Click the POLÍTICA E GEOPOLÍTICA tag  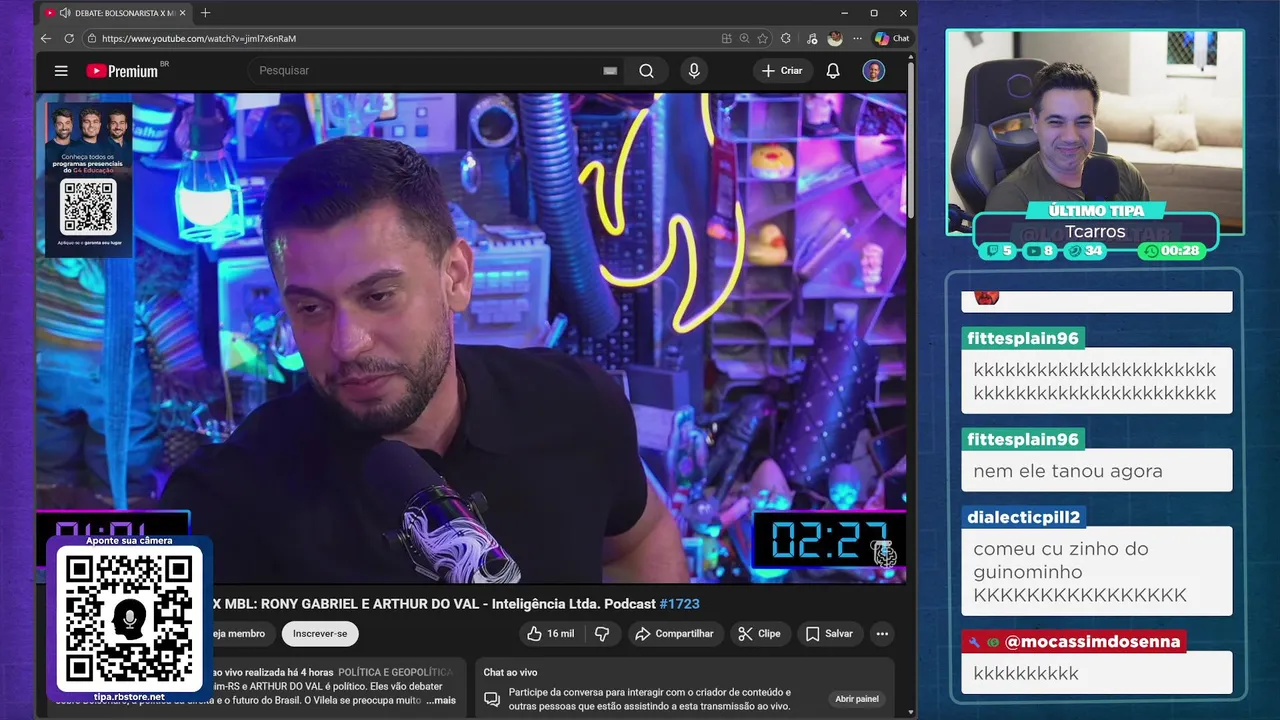coord(396,672)
